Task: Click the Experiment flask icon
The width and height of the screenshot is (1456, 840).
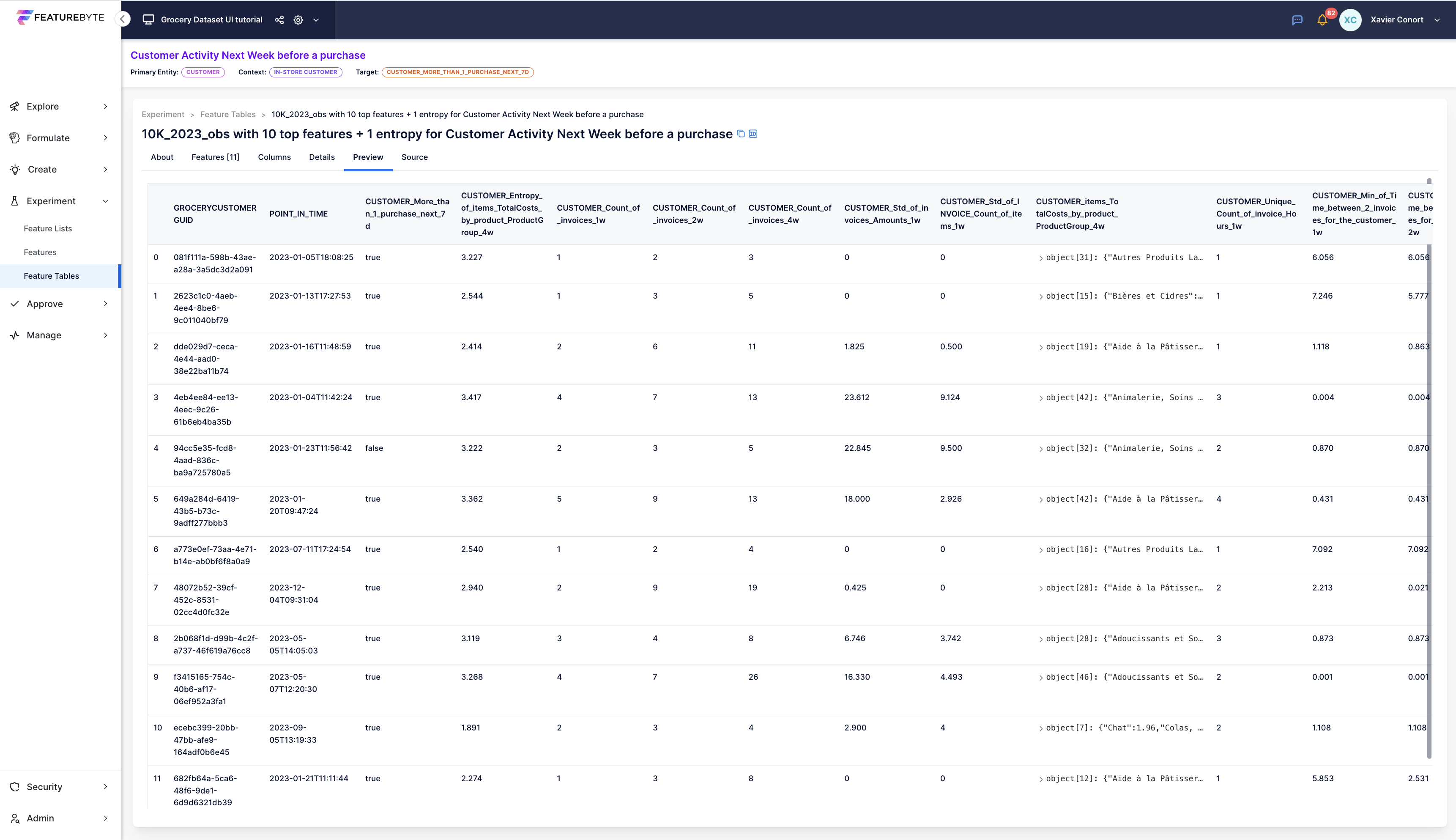Action: pyautogui.click(x=15, y=201)
